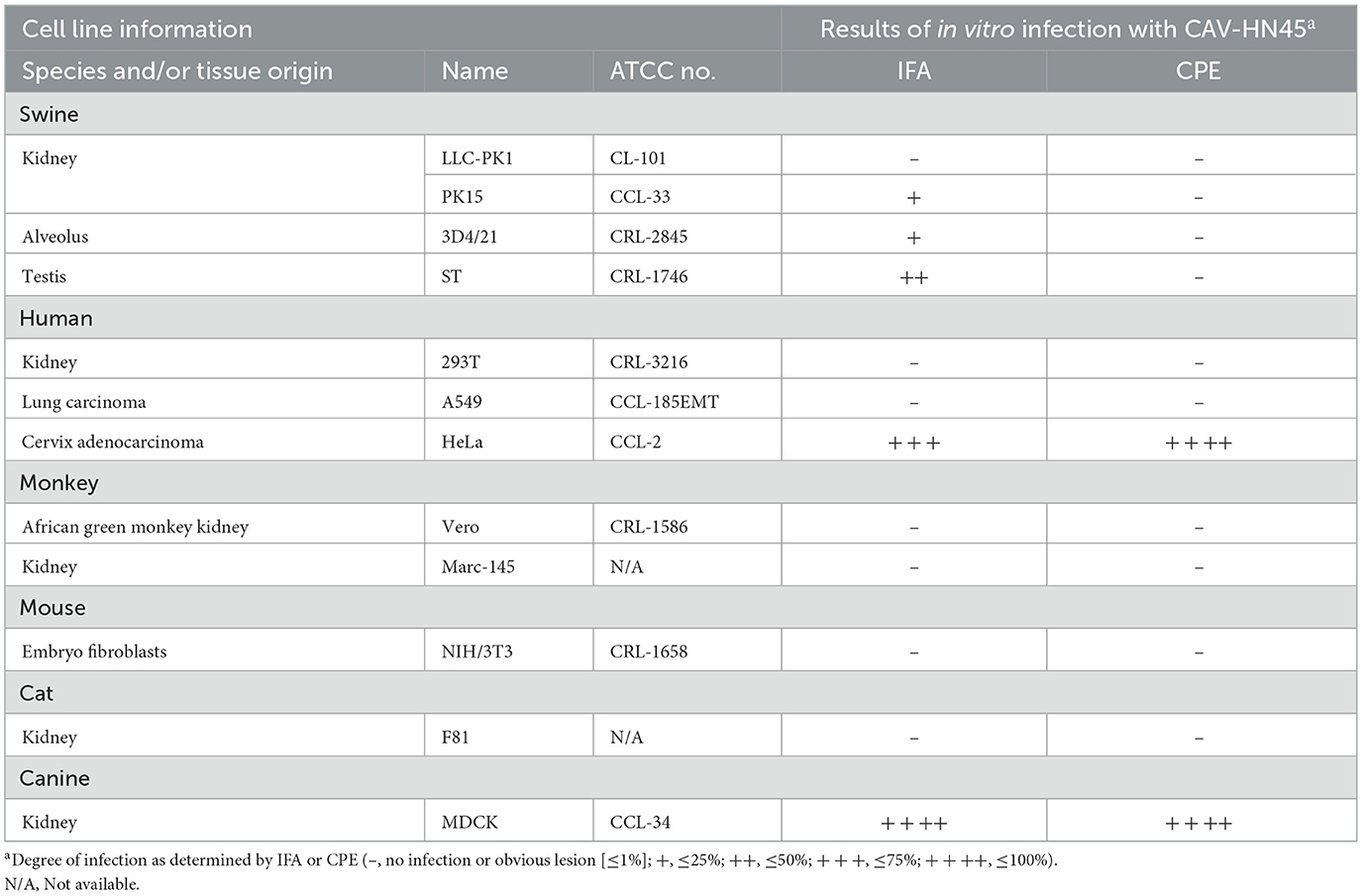Click the LLC-PK1 cell name

[477, 157]
